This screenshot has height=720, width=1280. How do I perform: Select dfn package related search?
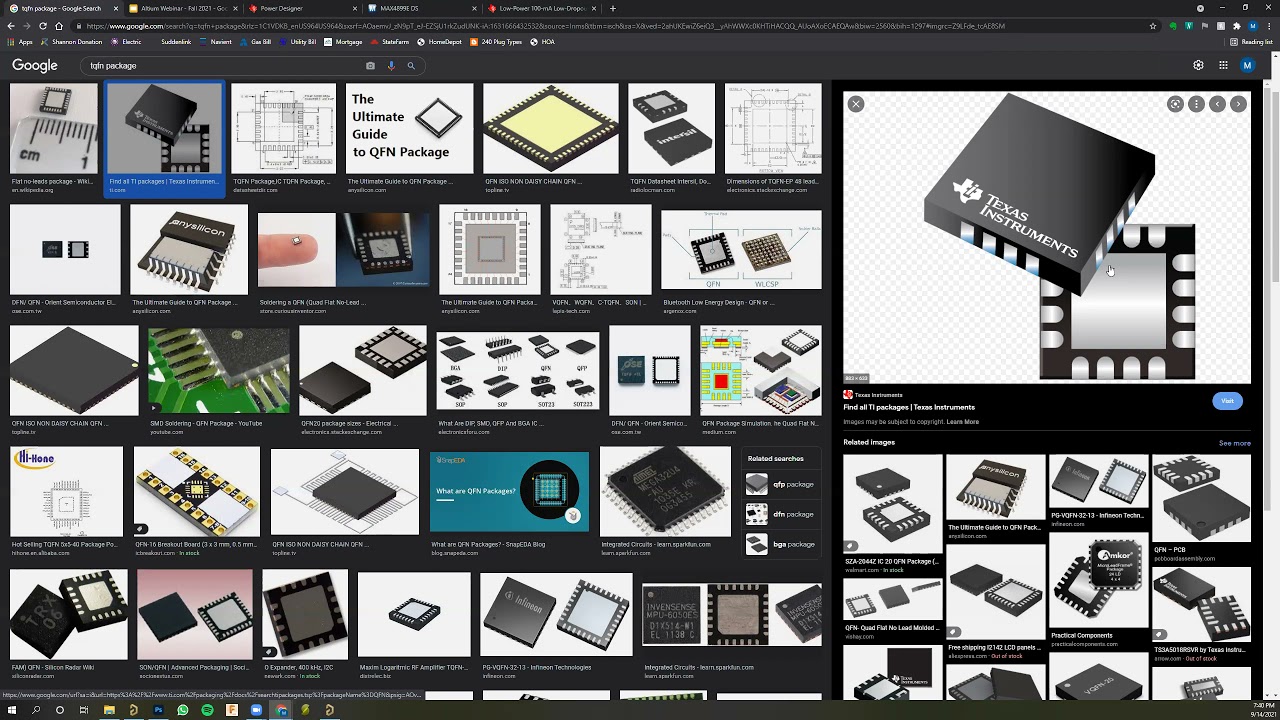782,514
